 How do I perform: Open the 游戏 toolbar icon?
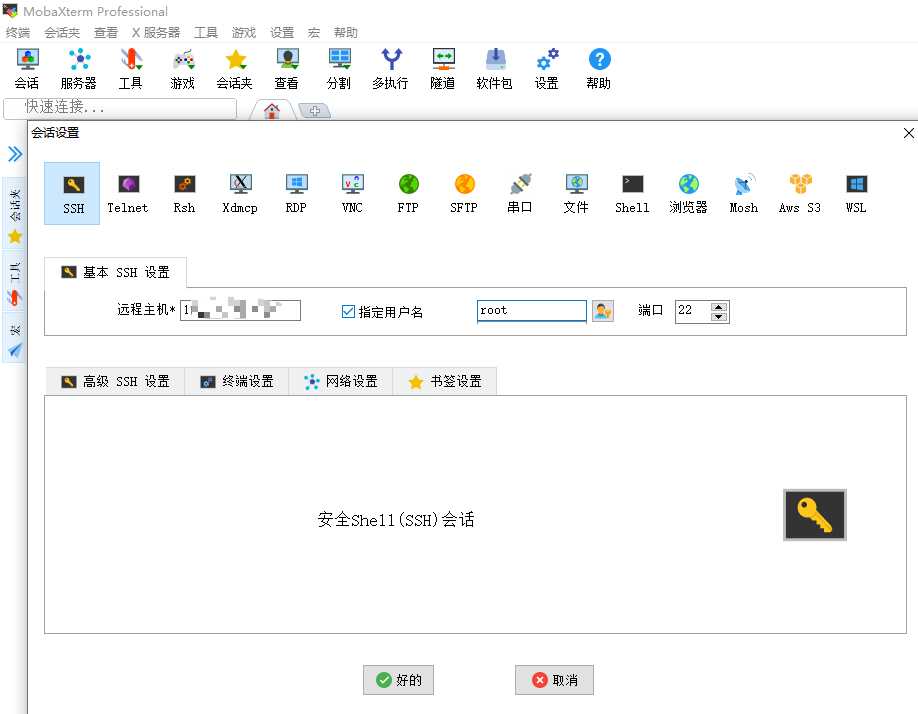click(183, 69)
